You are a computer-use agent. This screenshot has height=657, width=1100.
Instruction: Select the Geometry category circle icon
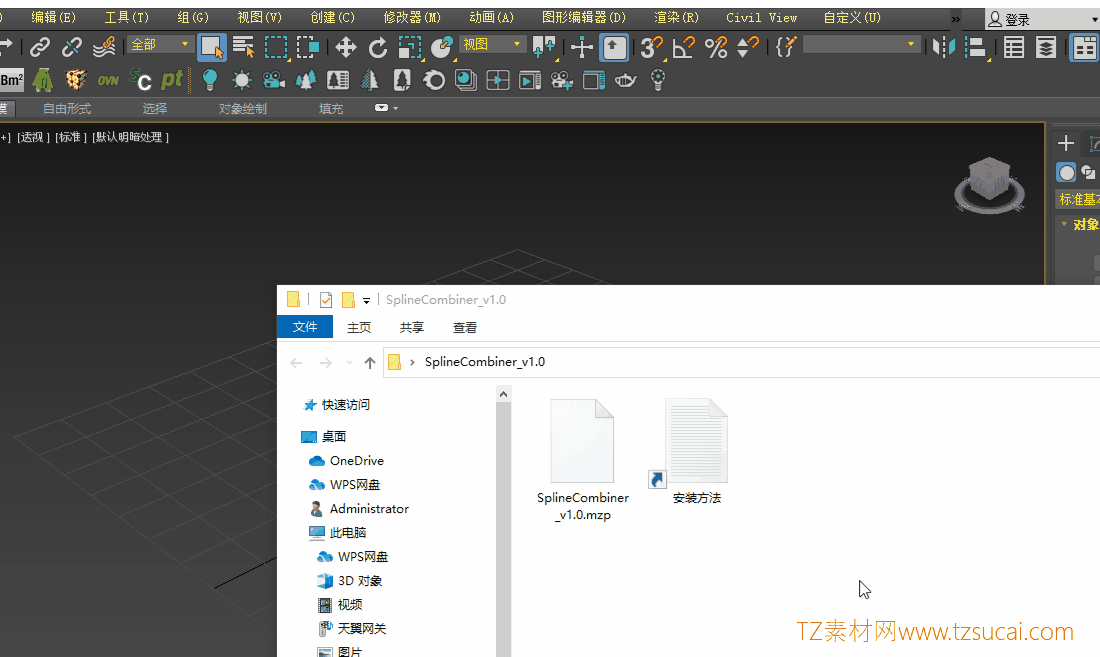tap(1066, 172)
